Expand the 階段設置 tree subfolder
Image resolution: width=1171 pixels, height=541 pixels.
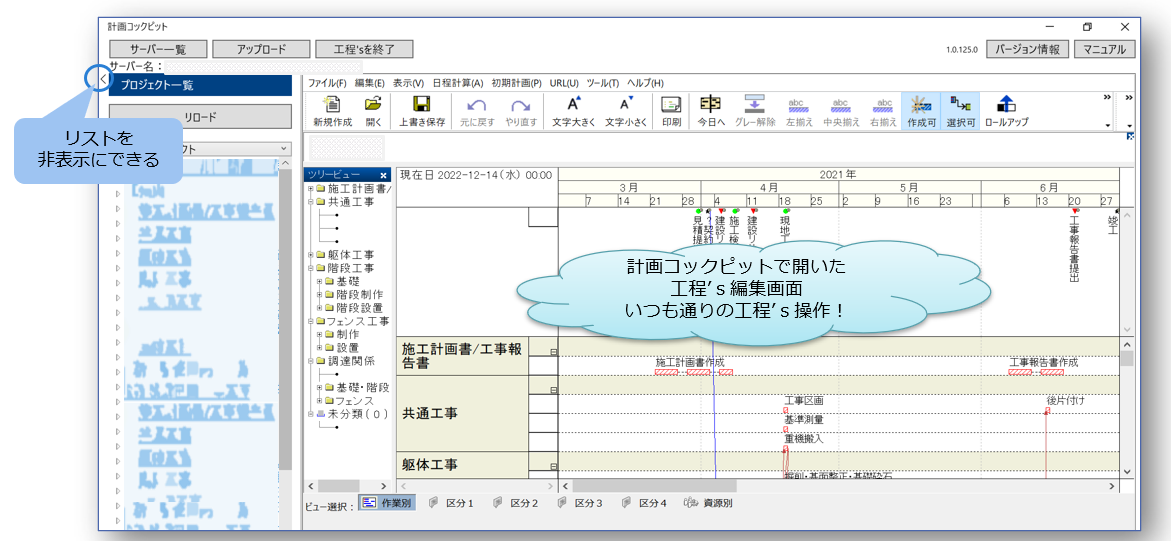[320, 308]
